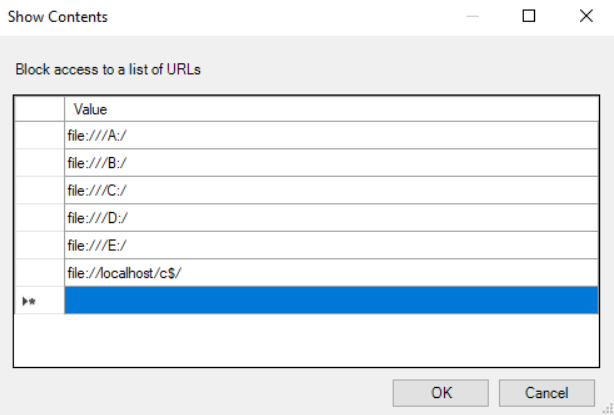Select the file:///D:/ value cell
Viewport: 614px width, 415px height.
coord(335,217)
